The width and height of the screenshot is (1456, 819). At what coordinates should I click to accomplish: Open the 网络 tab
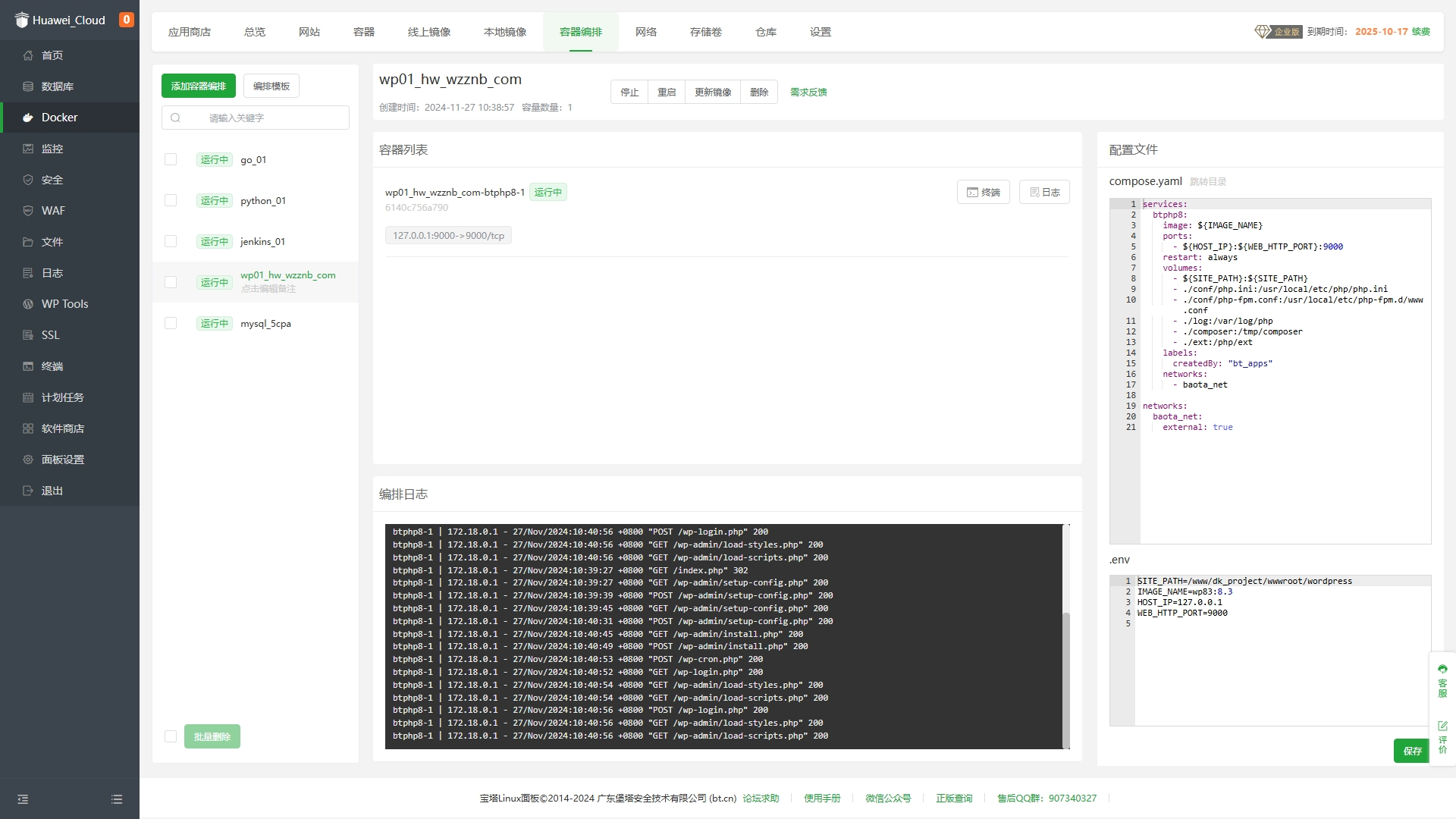tap(646, 32)
